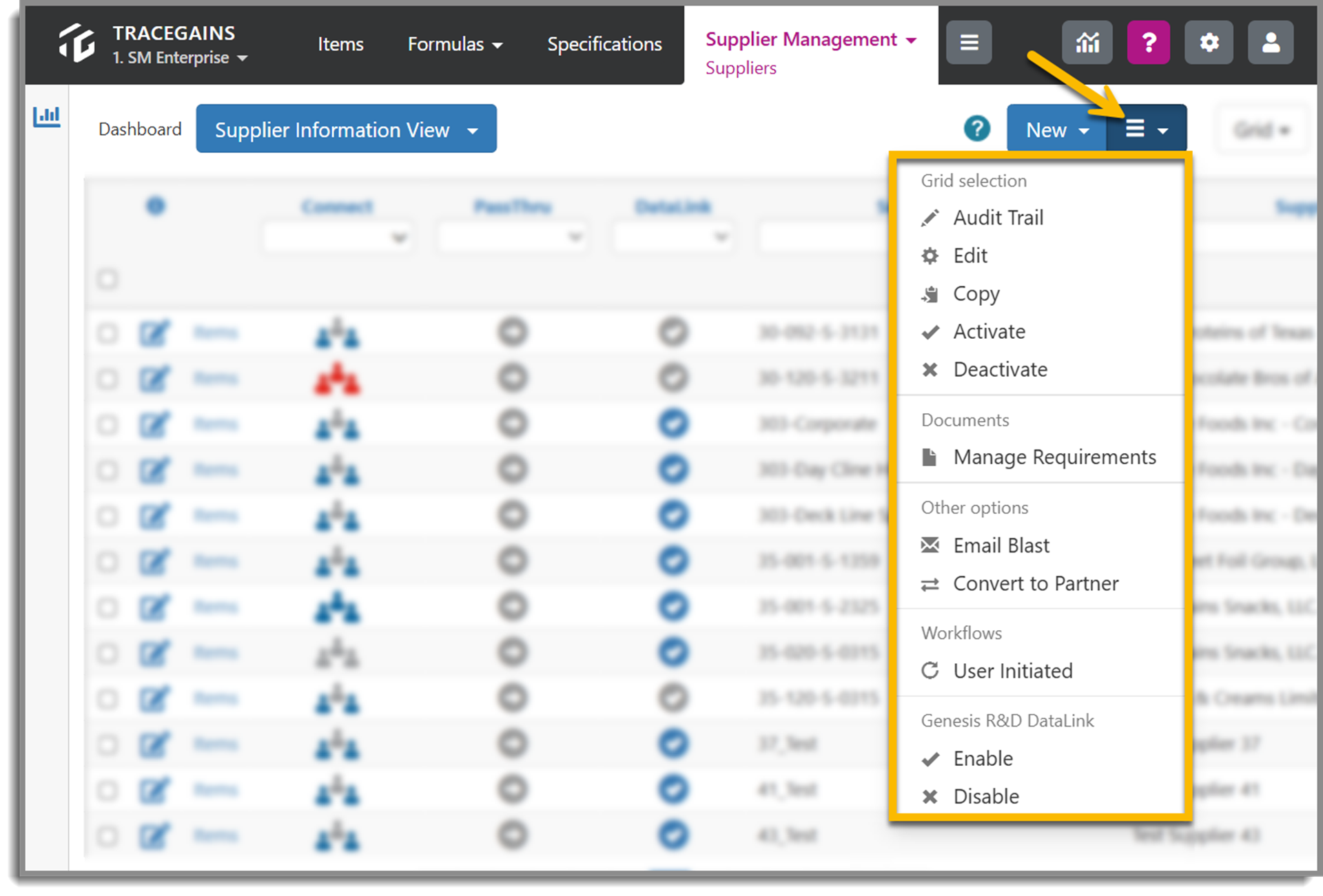The width and height of the screenshot is (1323, 896).
Task: Click the TraceGains logo icon
Action: coord(76,43)
